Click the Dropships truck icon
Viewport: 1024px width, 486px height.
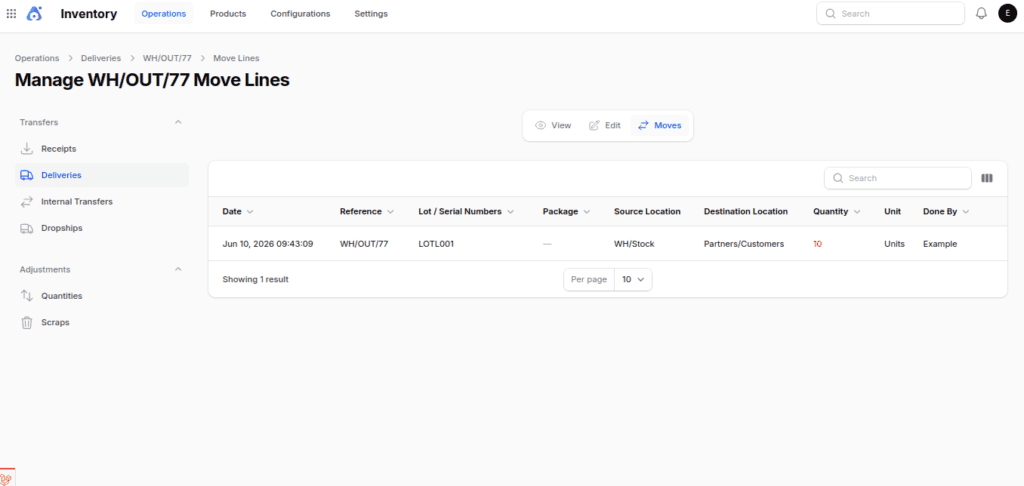pyautogui.click(x=27, y=229)
